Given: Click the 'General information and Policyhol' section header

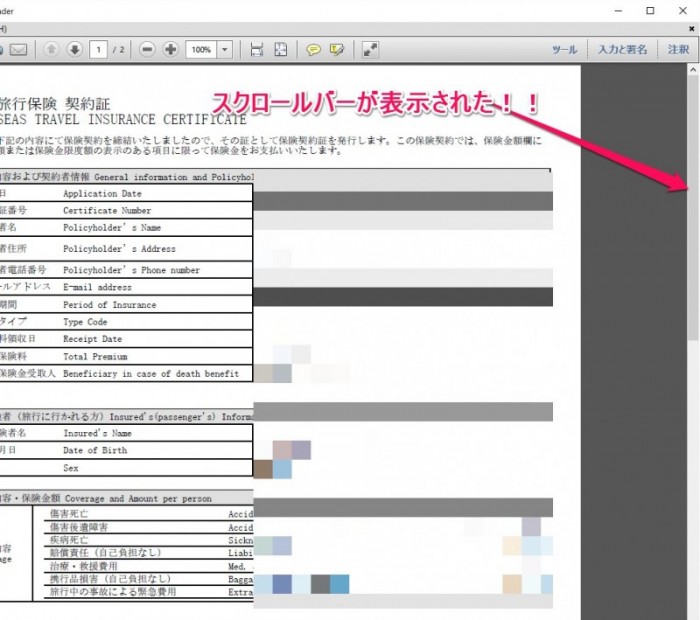Looking at the screenshot, I should (174, 177).
